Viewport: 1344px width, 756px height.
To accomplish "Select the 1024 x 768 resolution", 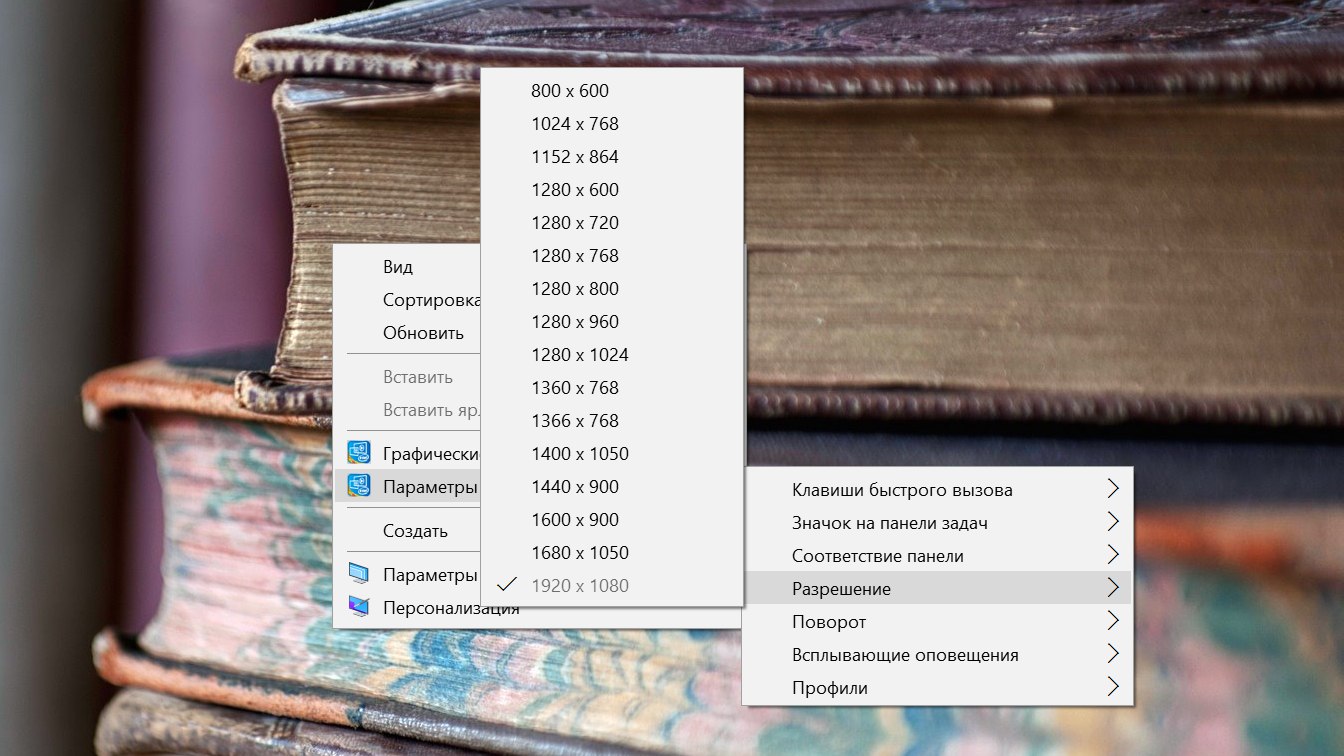I will pos(612,124).
